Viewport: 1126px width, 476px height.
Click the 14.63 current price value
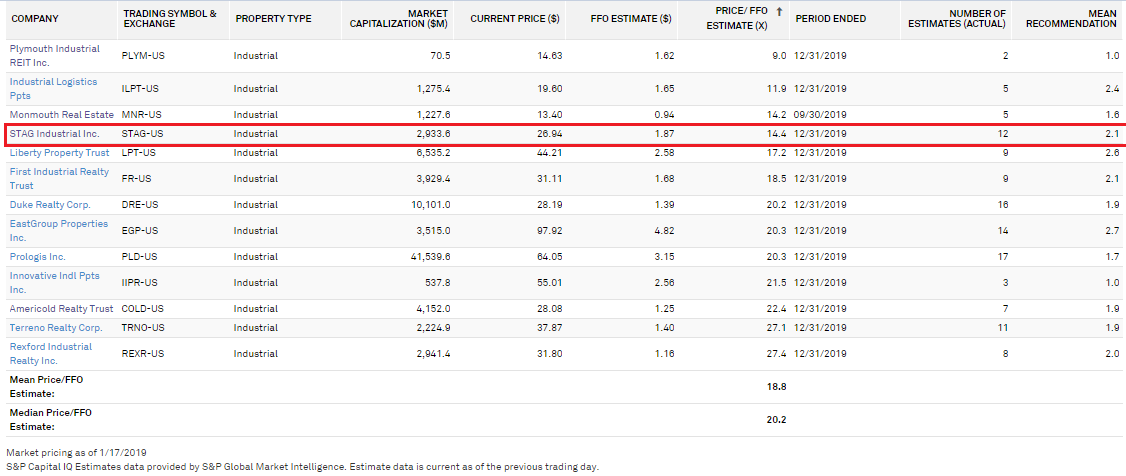pyautogui.click(x=550, y=55)
